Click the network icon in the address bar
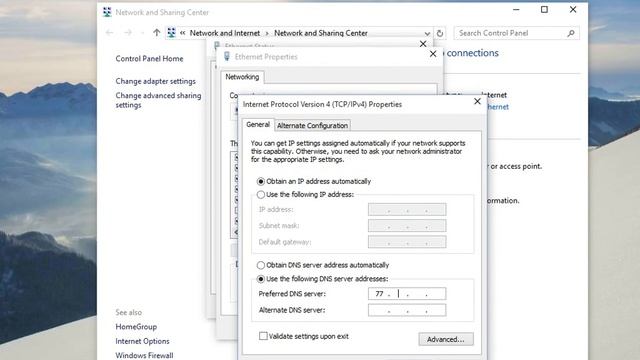This screenshot has height=360, width=640. coord(171,33)
